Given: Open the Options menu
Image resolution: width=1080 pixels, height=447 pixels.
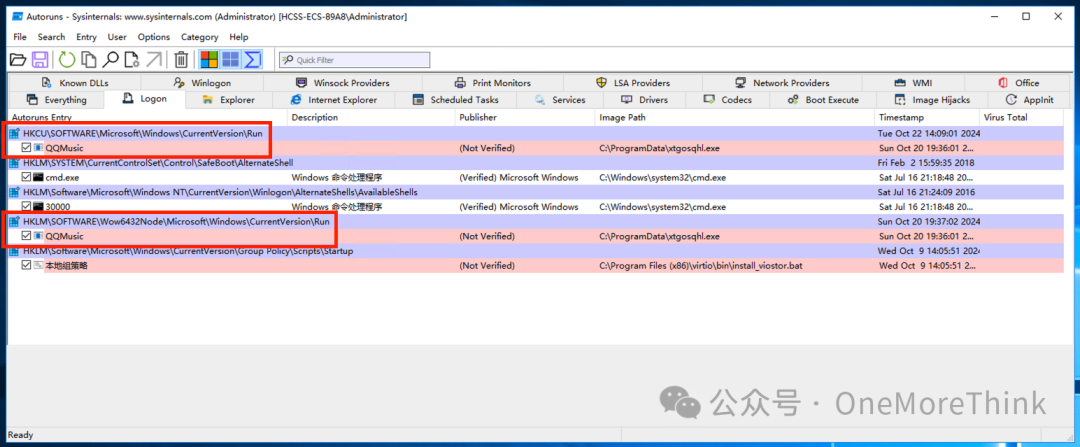Looking at the screenshot, I should pos(154,37).
